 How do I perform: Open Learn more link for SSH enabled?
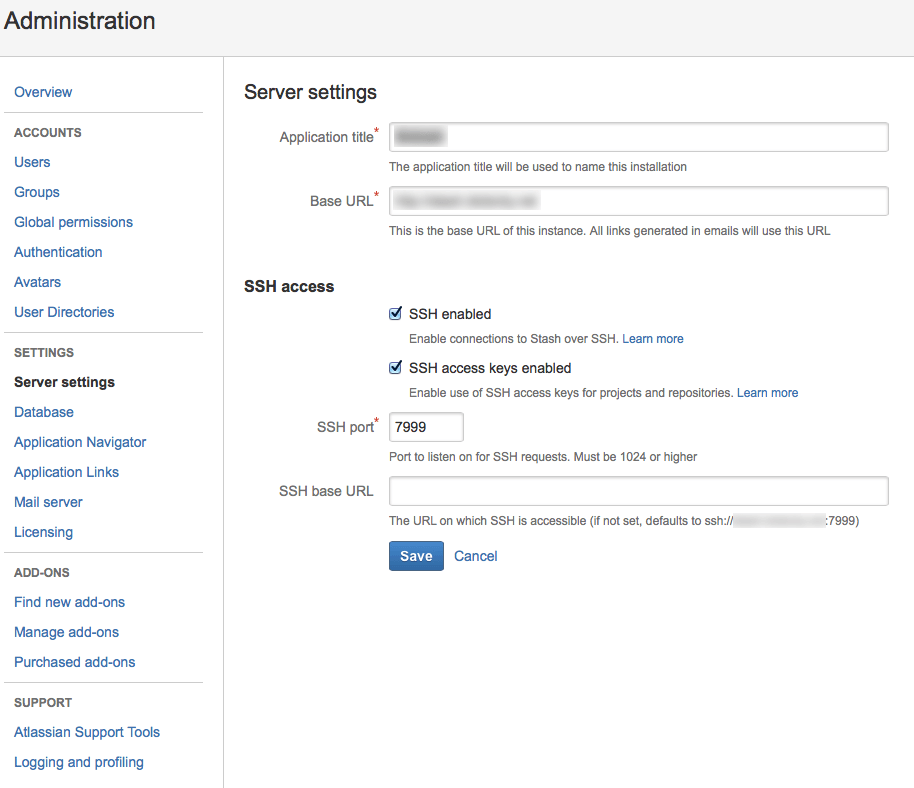pos(653,339)
